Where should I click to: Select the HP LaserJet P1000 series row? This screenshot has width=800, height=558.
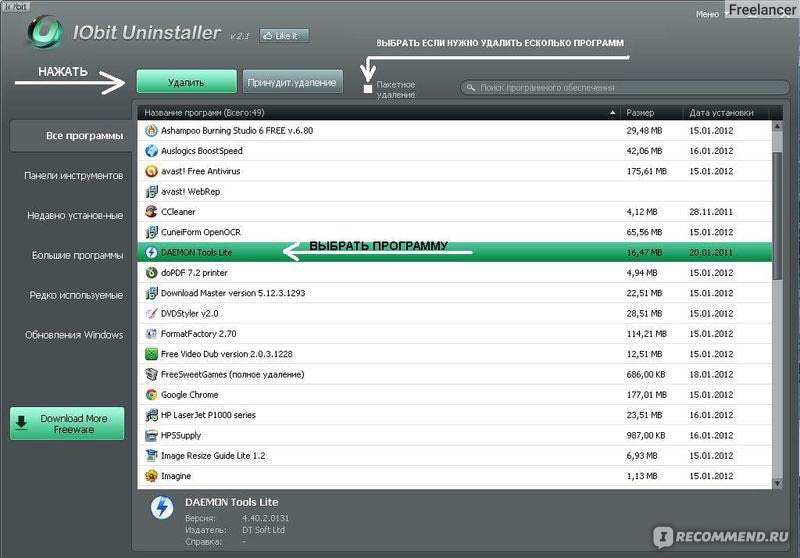click(x=454, y=415)
